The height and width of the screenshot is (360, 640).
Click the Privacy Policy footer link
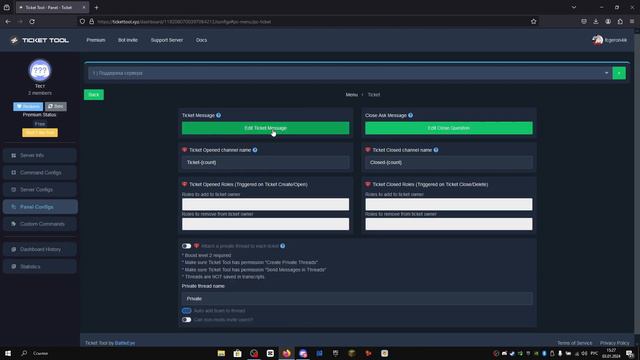click(x=614, y=343)
